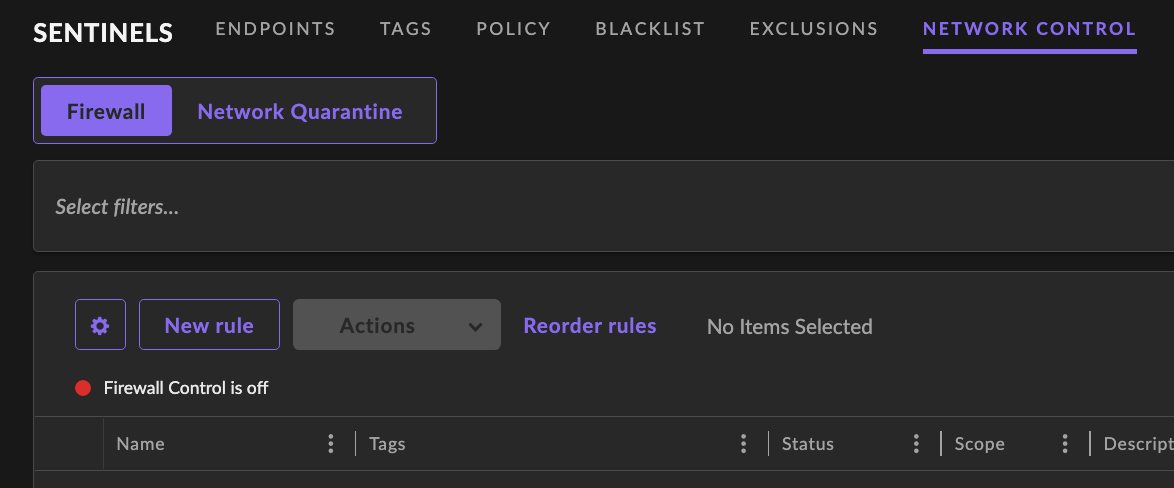The image size is (1174, 488).
Task: Open the Endpoints tab
Action: click(275, 29)
